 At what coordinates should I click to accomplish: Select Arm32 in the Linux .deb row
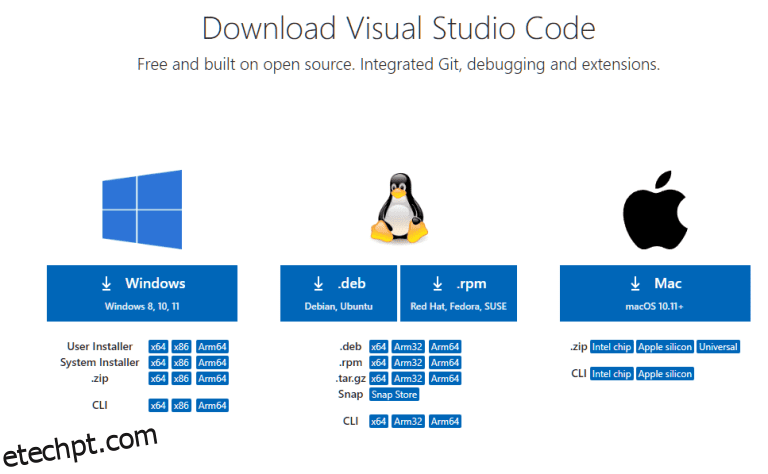pos(408,347)
